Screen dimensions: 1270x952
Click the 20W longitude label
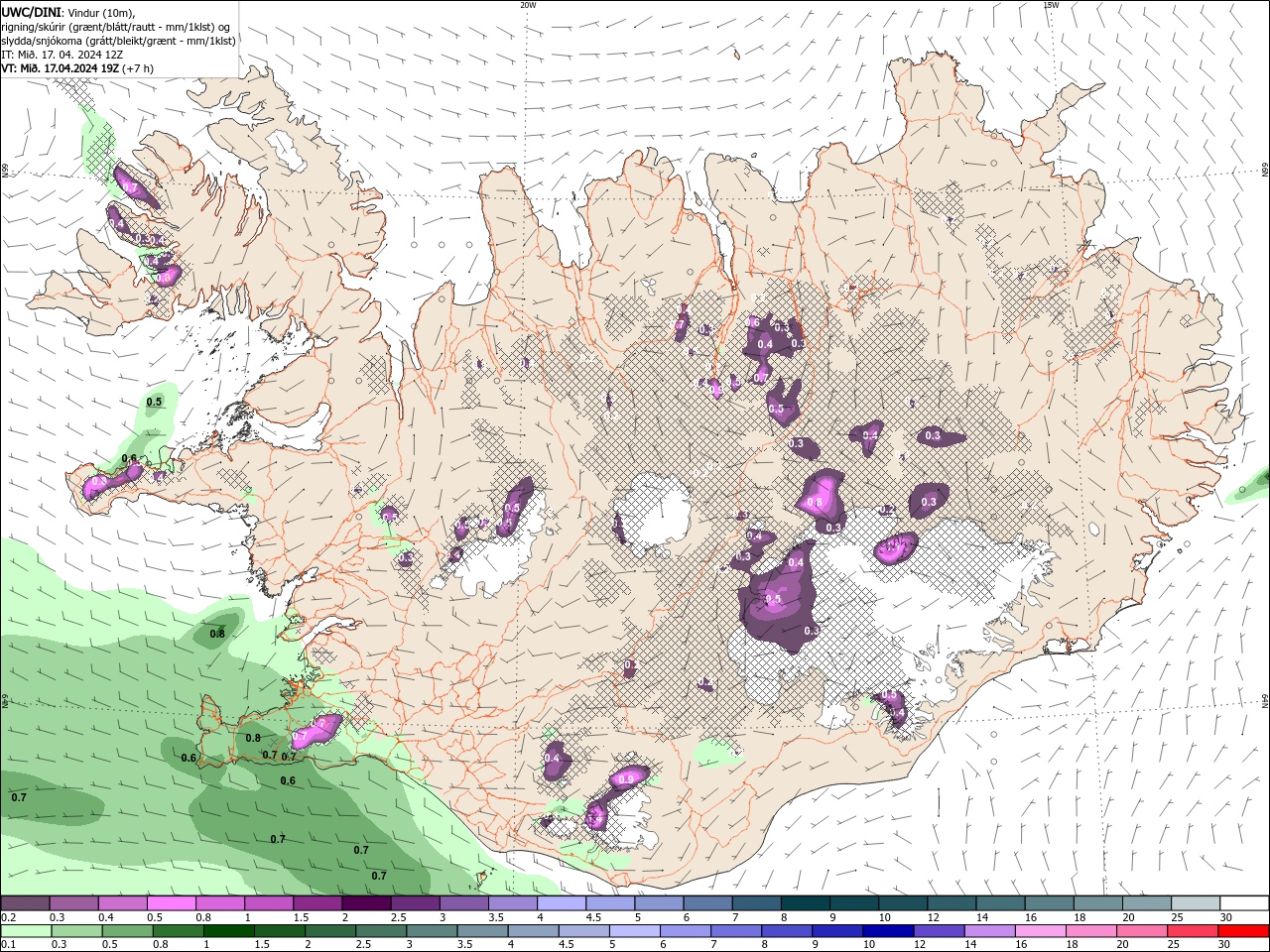point(528,5)
